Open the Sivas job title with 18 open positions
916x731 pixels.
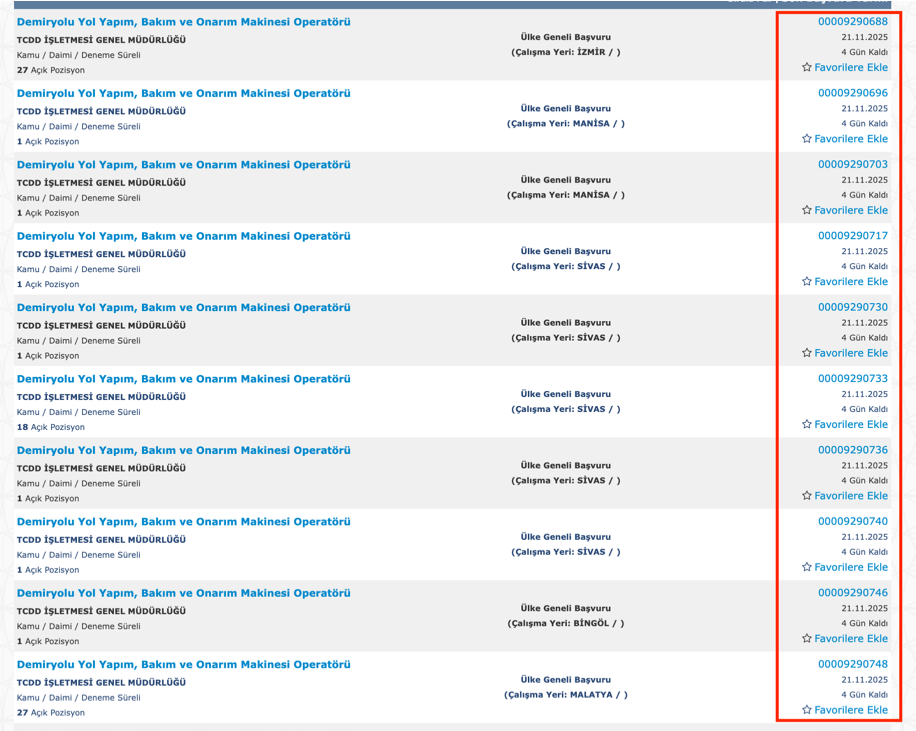183,379
